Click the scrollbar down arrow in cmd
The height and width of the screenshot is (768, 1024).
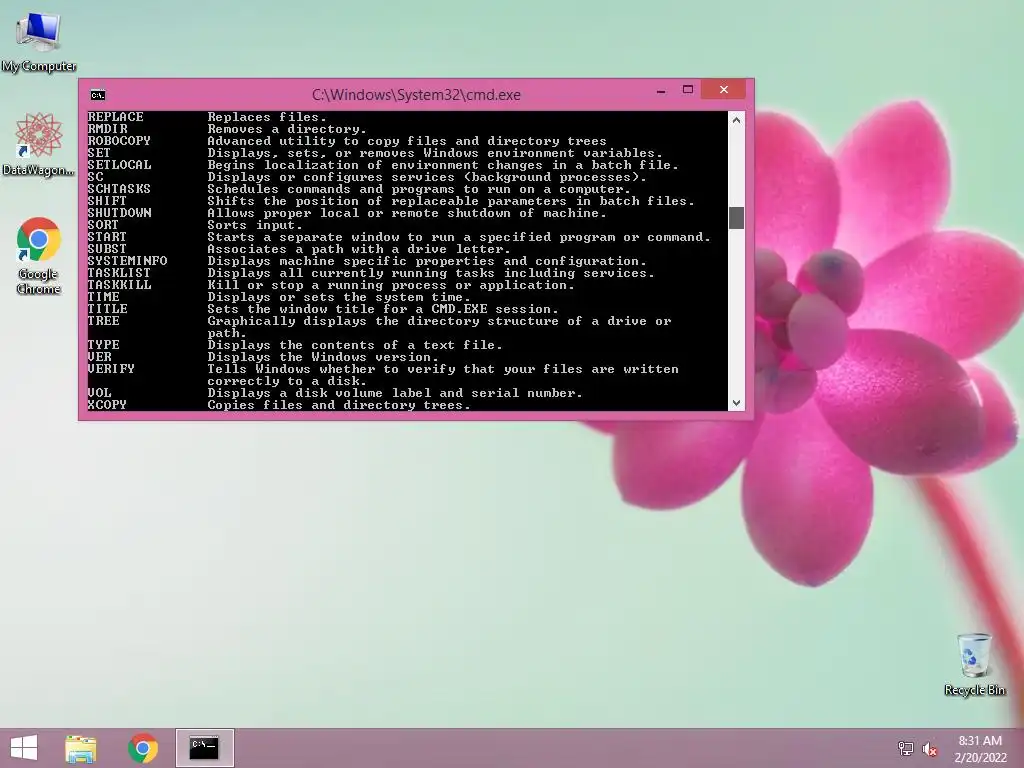(x=736, y=403)
